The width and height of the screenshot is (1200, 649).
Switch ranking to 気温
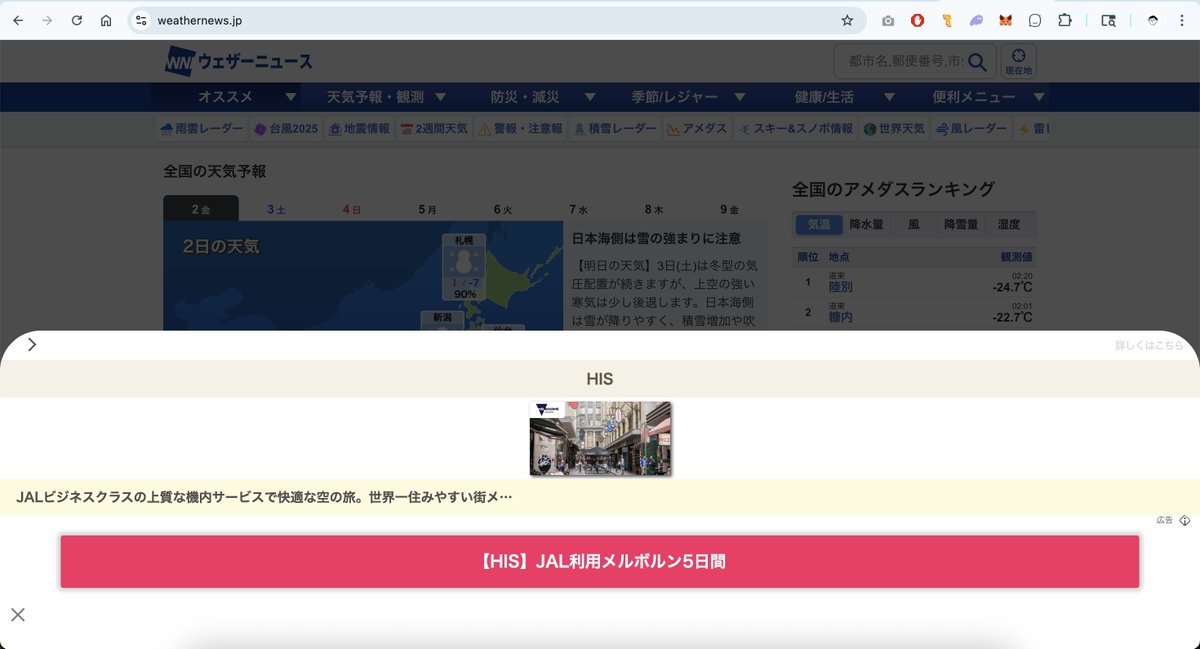pyautogui.click(x=819, y=225)
